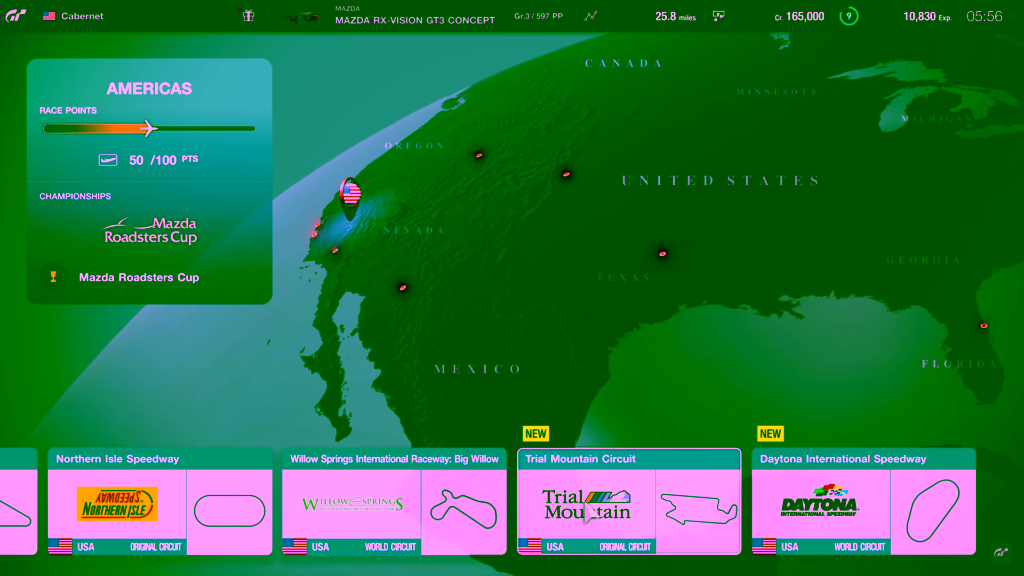Click the Race Points progress bar

pos(148,128)
